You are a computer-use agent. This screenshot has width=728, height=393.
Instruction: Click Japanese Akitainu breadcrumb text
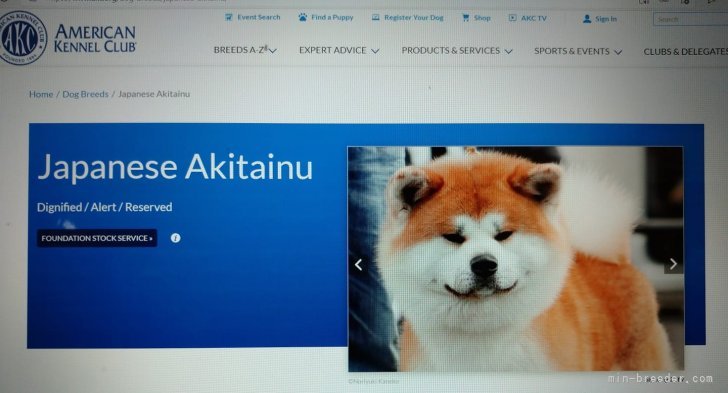point(154,94)
